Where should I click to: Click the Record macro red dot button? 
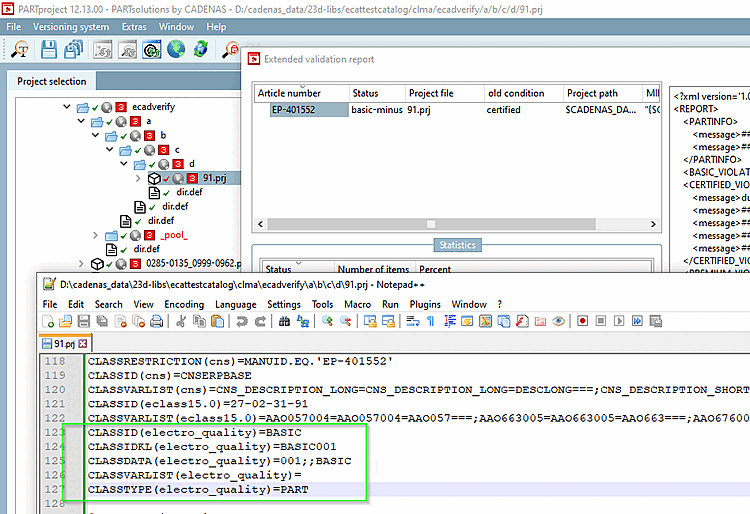tap(583, 321)
